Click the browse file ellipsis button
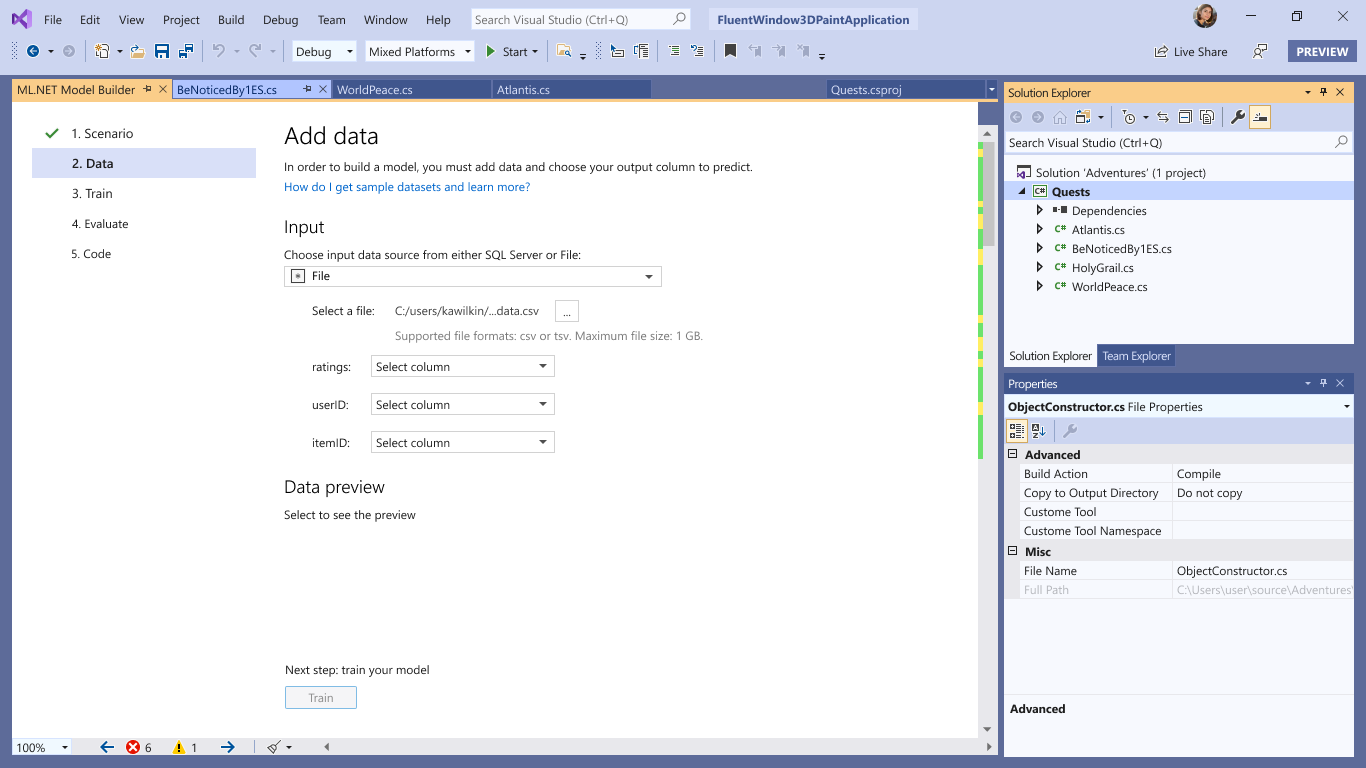The image size is (1366, 768). click(x=566, y=312)
